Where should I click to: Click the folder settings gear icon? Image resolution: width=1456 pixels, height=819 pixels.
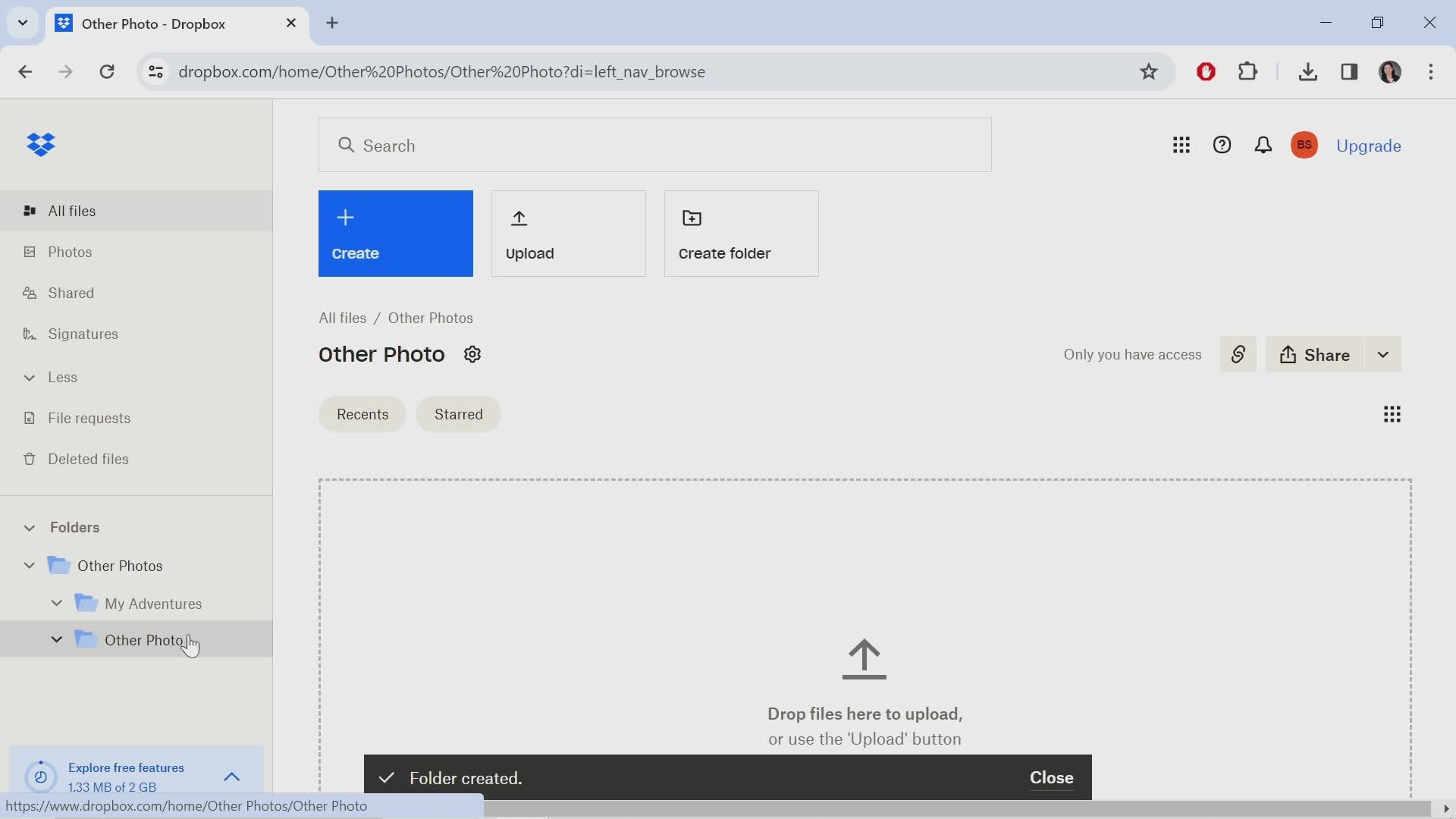[472, 354]
